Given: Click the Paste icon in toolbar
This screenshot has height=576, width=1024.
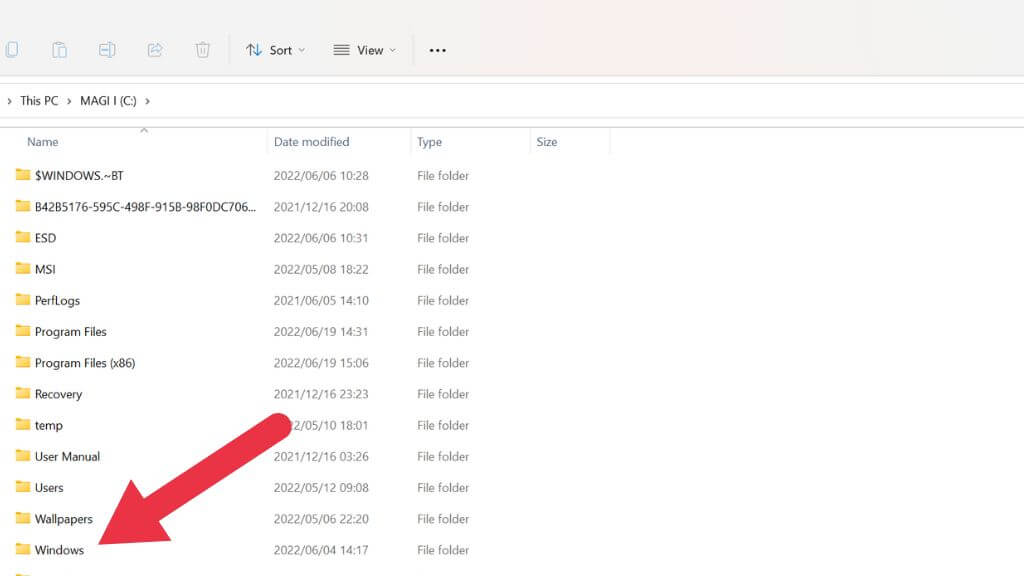Looking at the screenshot, I should 59,50.
